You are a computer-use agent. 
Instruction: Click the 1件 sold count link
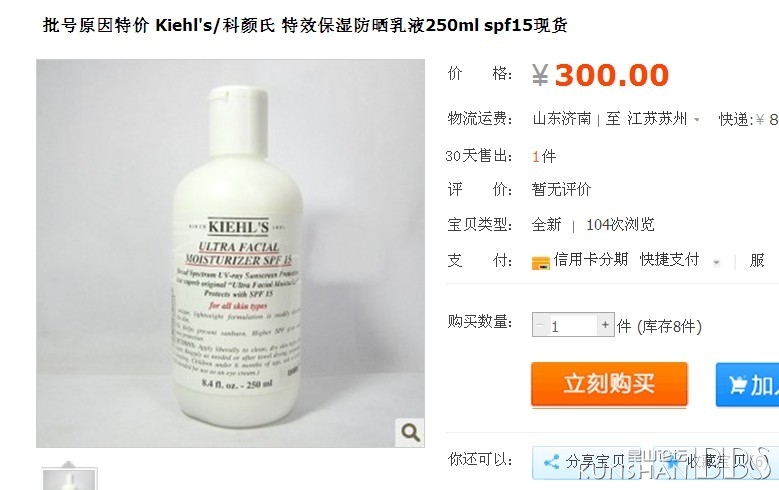[544, 157]
